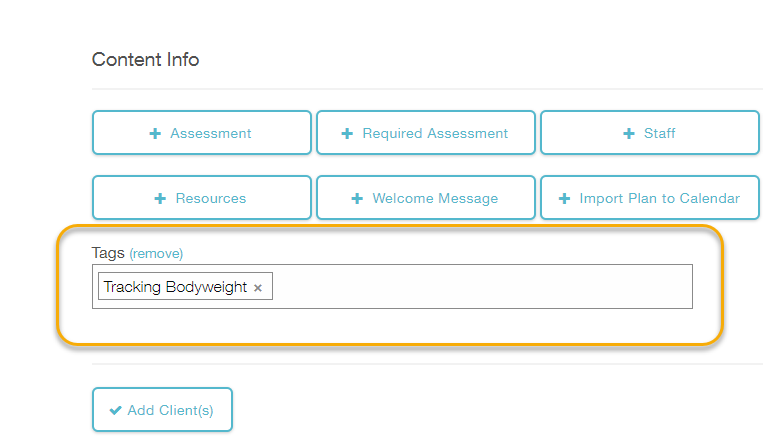Click the Add Client(s) button
The height and width of the screenshot is (441, 763).
[x=162, y=410]
